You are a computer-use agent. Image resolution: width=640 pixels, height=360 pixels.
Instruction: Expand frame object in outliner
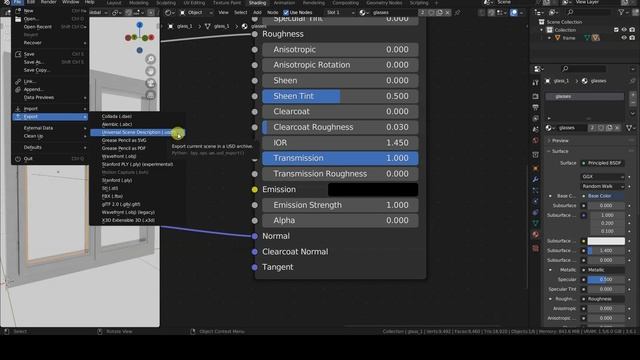click(549, 38)
